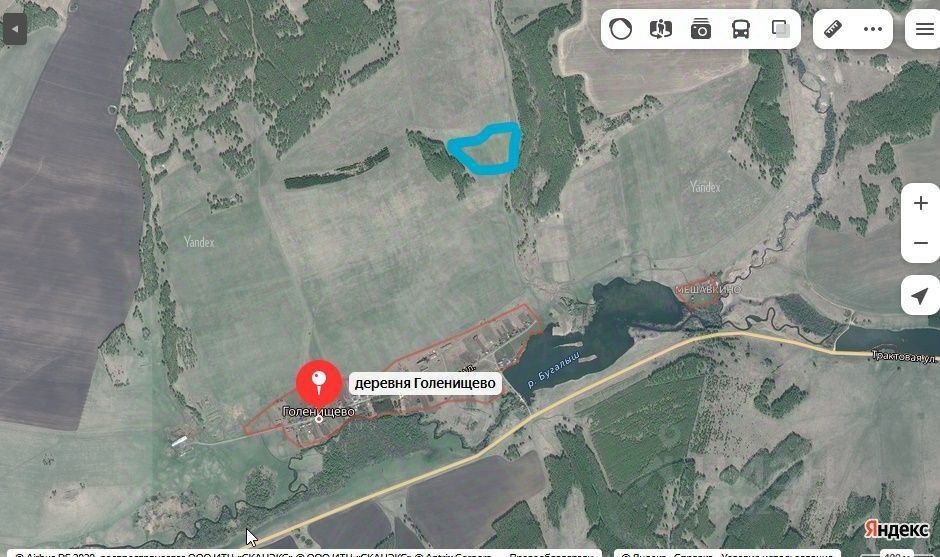Click the Мешавкино village label
The image size is (940, 557).
[x=707, y=290]
